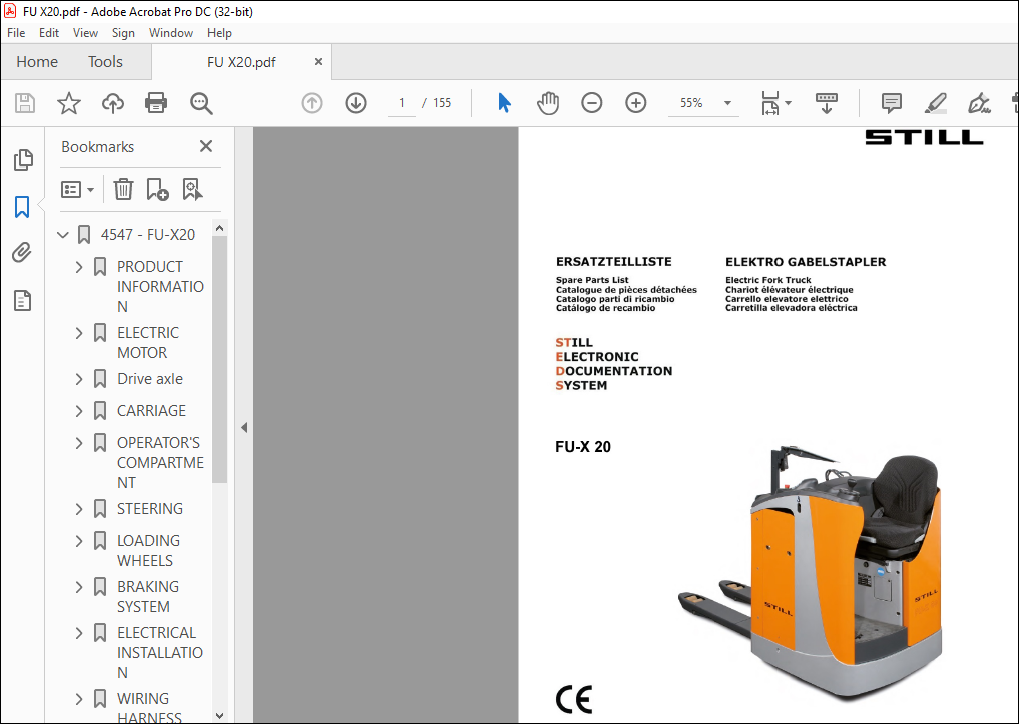The height and width of the screenshot is (724, 1019).
Task: Open the attachments paperclip icon
Action: pyautogui.click(x=22, y=252)
